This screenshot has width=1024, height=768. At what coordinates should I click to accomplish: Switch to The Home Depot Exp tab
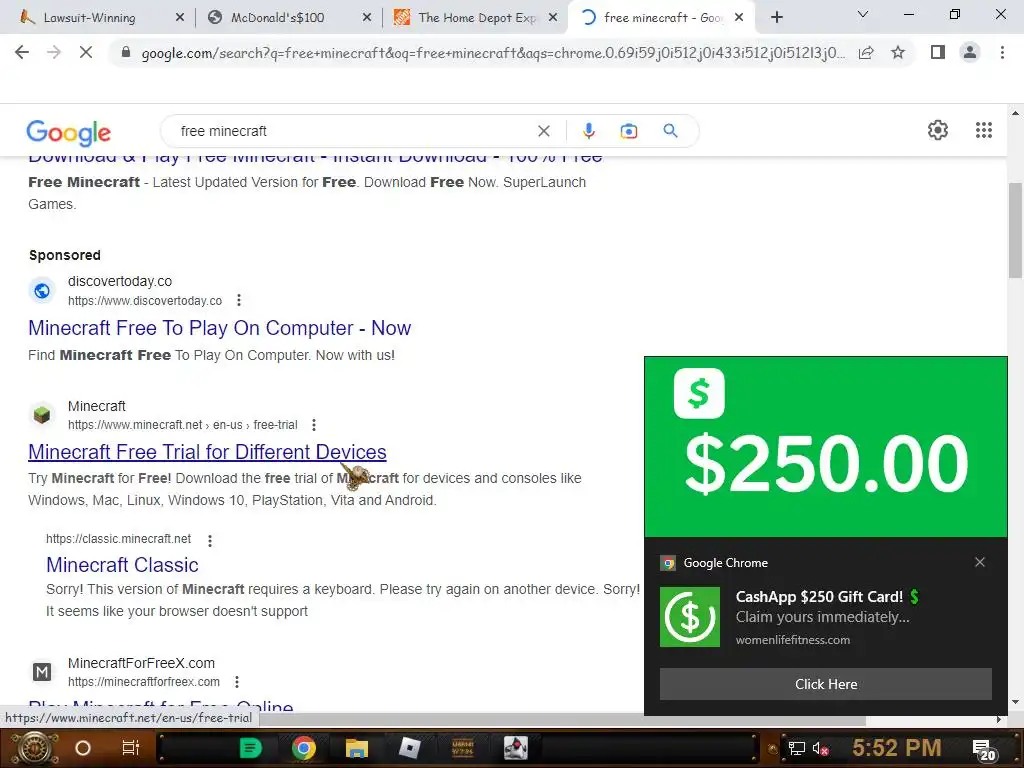[477, 18]
